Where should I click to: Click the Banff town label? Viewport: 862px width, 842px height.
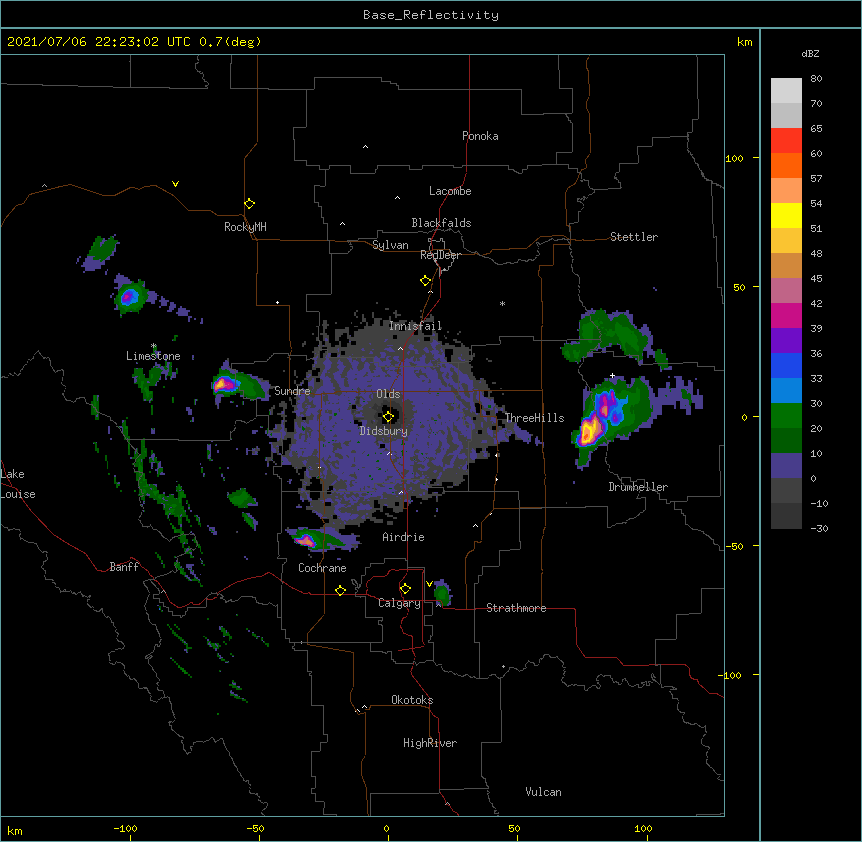click(124, 567)
